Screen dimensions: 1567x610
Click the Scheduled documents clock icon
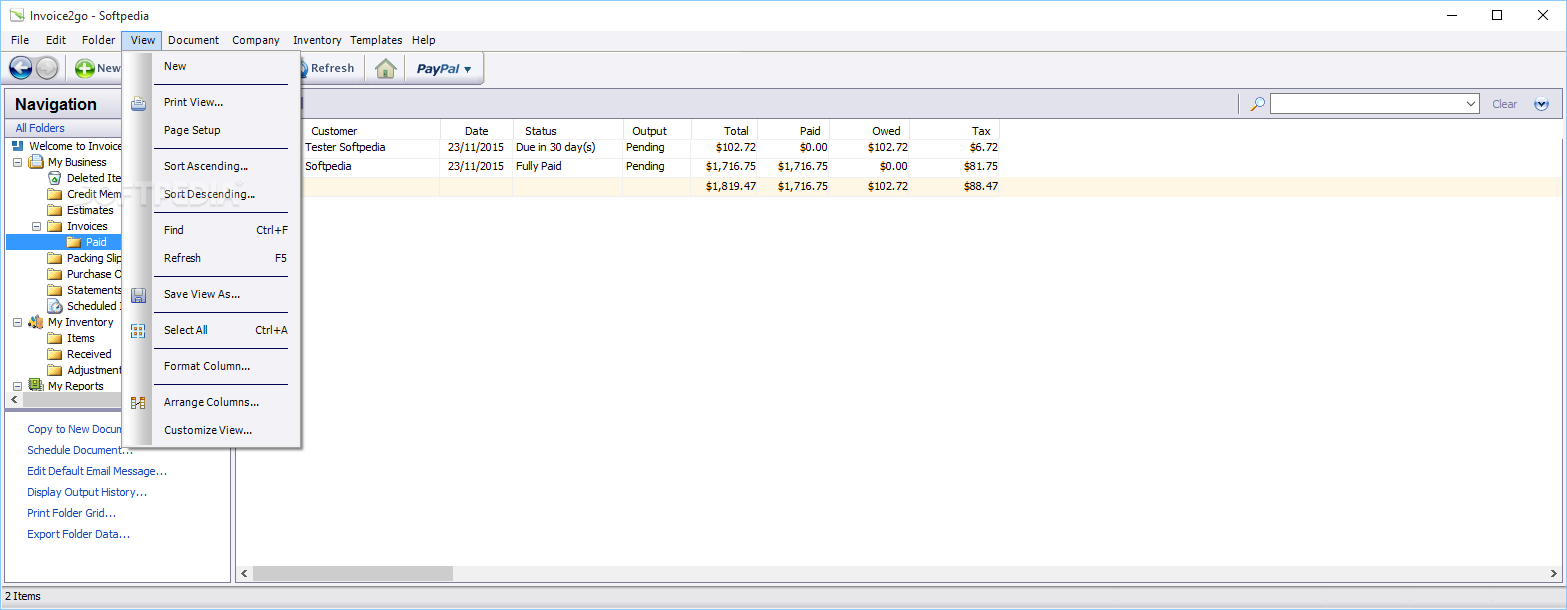click(x=55, y=306)
